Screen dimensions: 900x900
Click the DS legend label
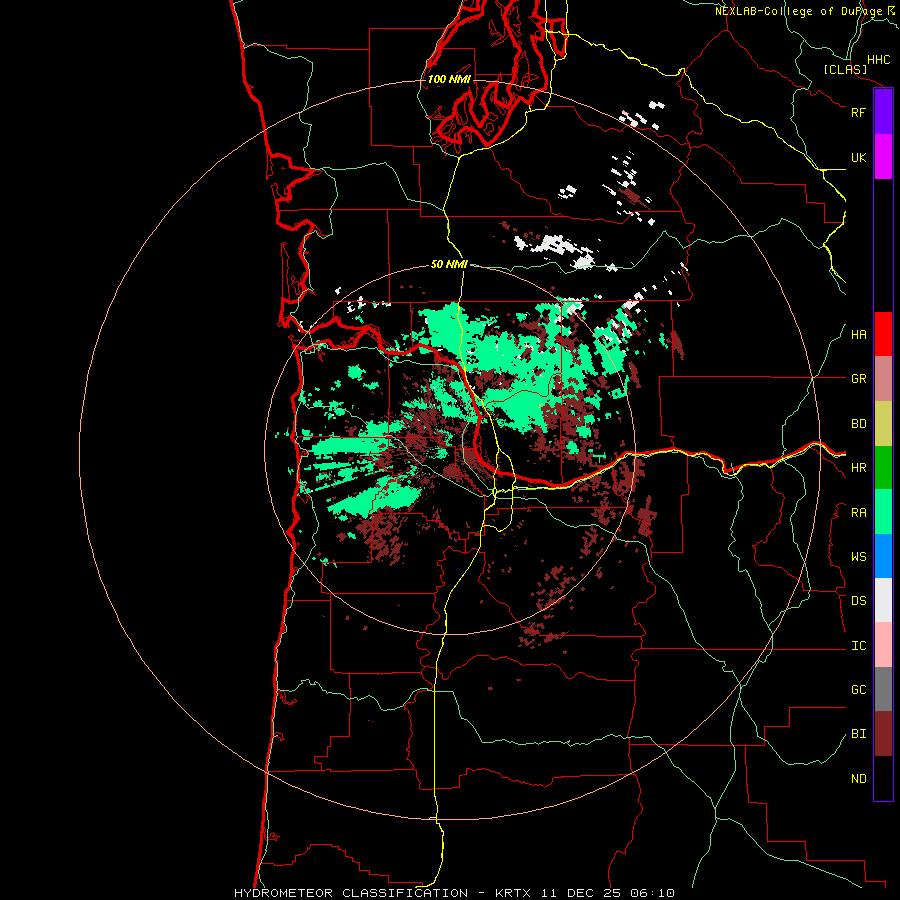click(x=858, y=601)
